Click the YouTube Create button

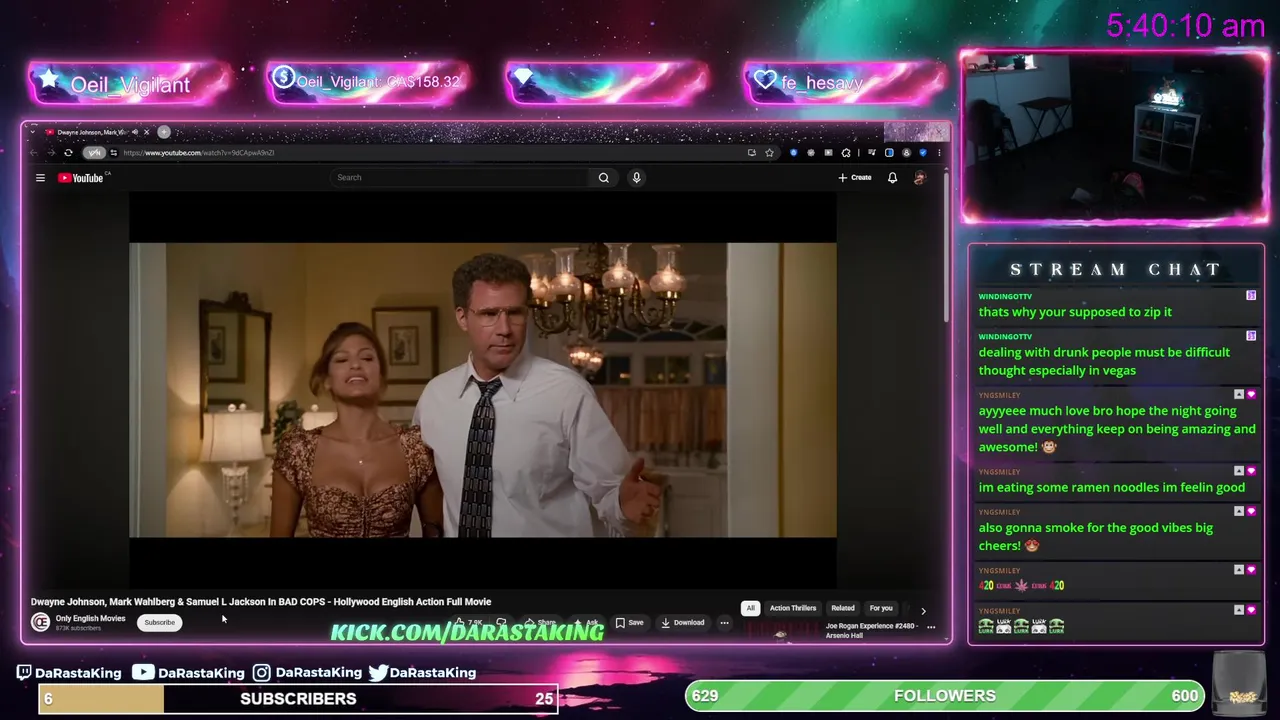pyautogui.click(x=855, y=177)
